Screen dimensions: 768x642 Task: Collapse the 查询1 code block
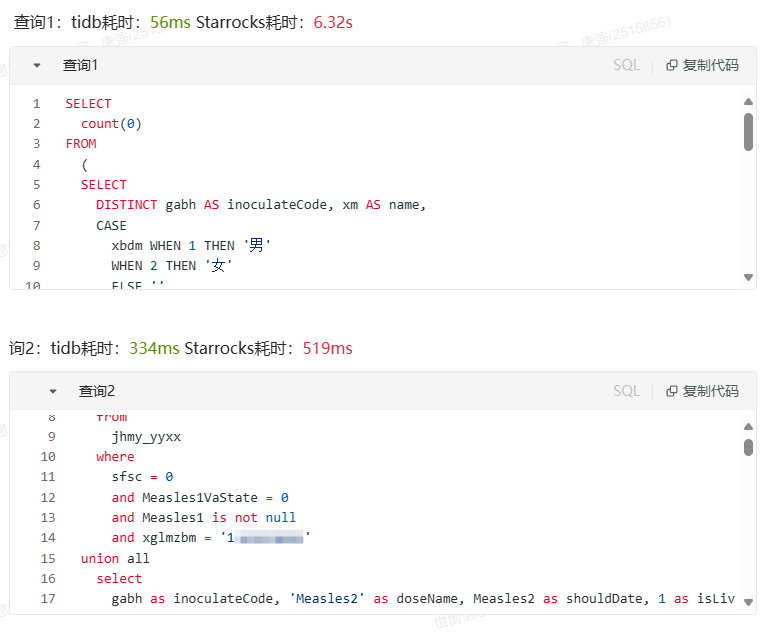tap(37, 65)
